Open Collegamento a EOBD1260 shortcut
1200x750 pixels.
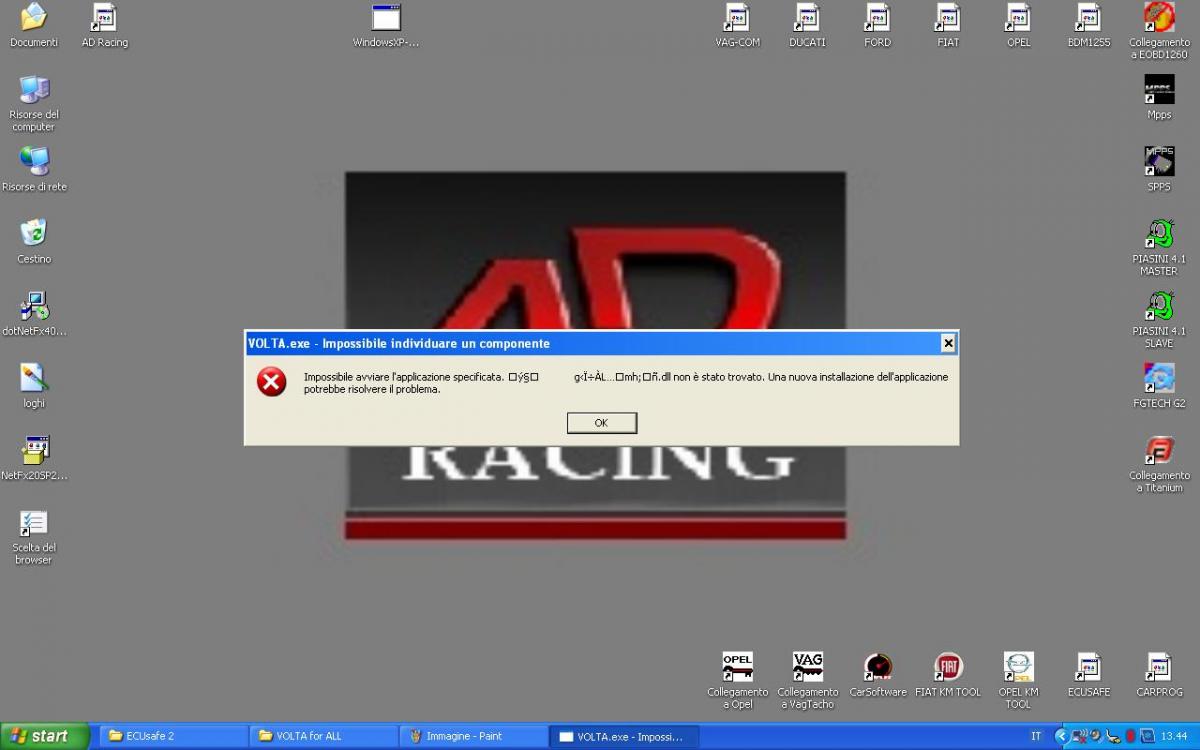coord(1159,31)
